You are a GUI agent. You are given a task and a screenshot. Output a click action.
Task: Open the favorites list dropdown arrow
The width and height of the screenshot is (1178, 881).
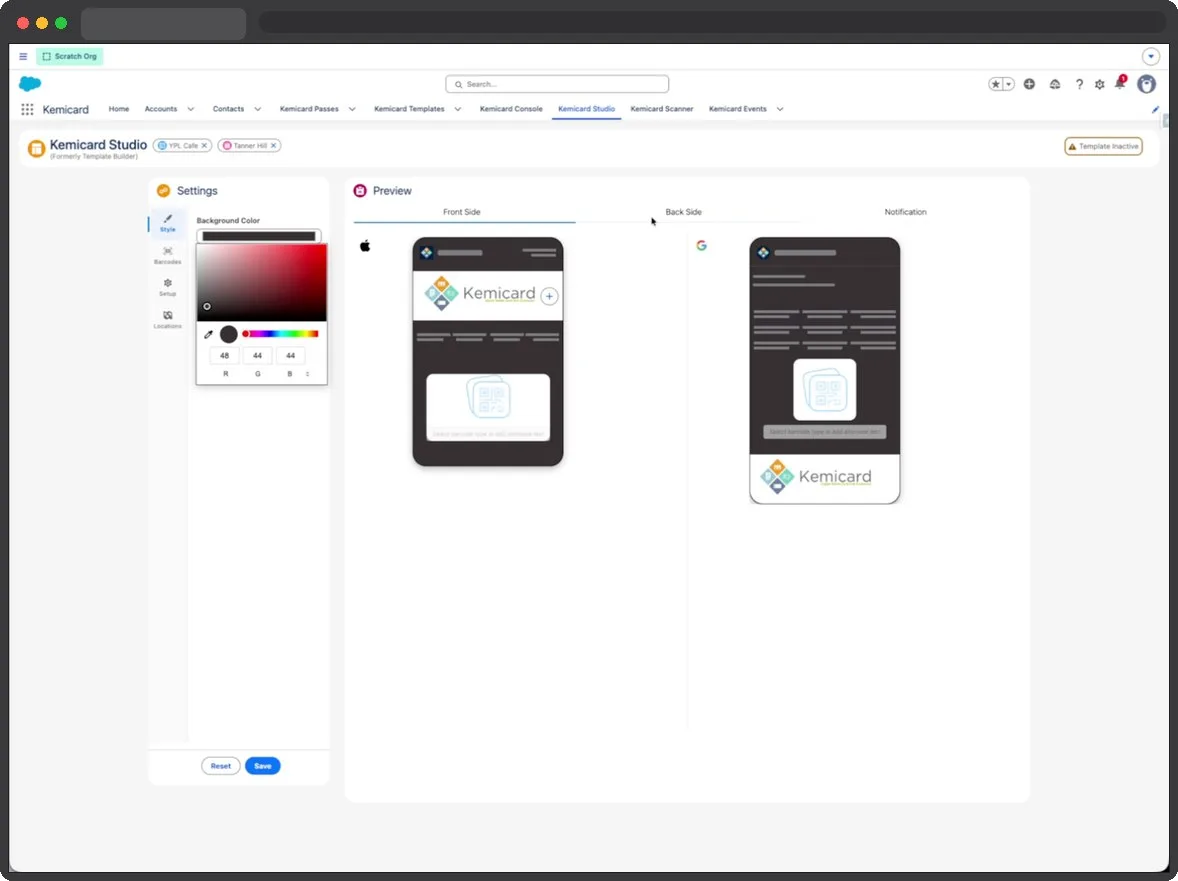pos(1009,84)
